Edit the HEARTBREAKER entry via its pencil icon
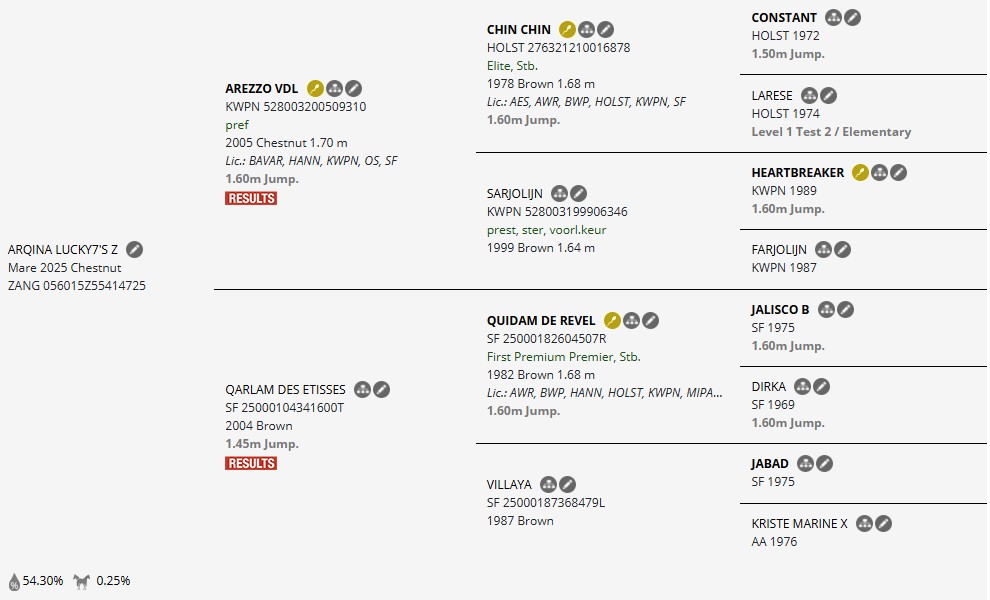The width and height of the screenshot is (990, 600). (x=899, y=173)
